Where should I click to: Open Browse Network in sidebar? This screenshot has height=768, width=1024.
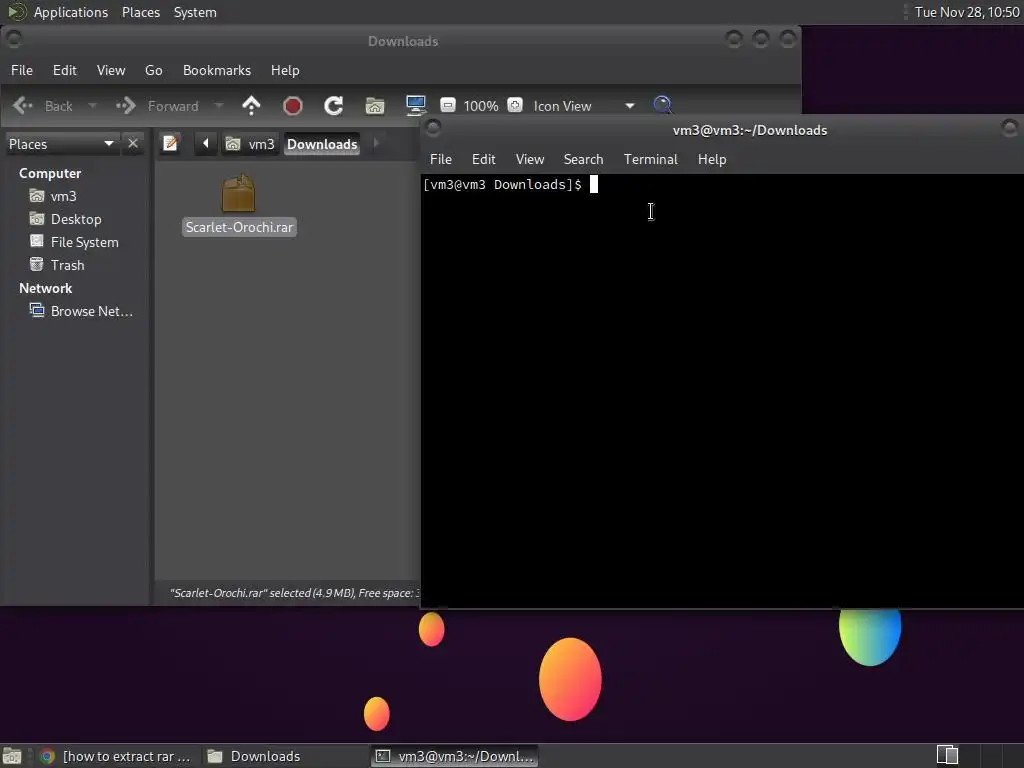tap(81, 311)
